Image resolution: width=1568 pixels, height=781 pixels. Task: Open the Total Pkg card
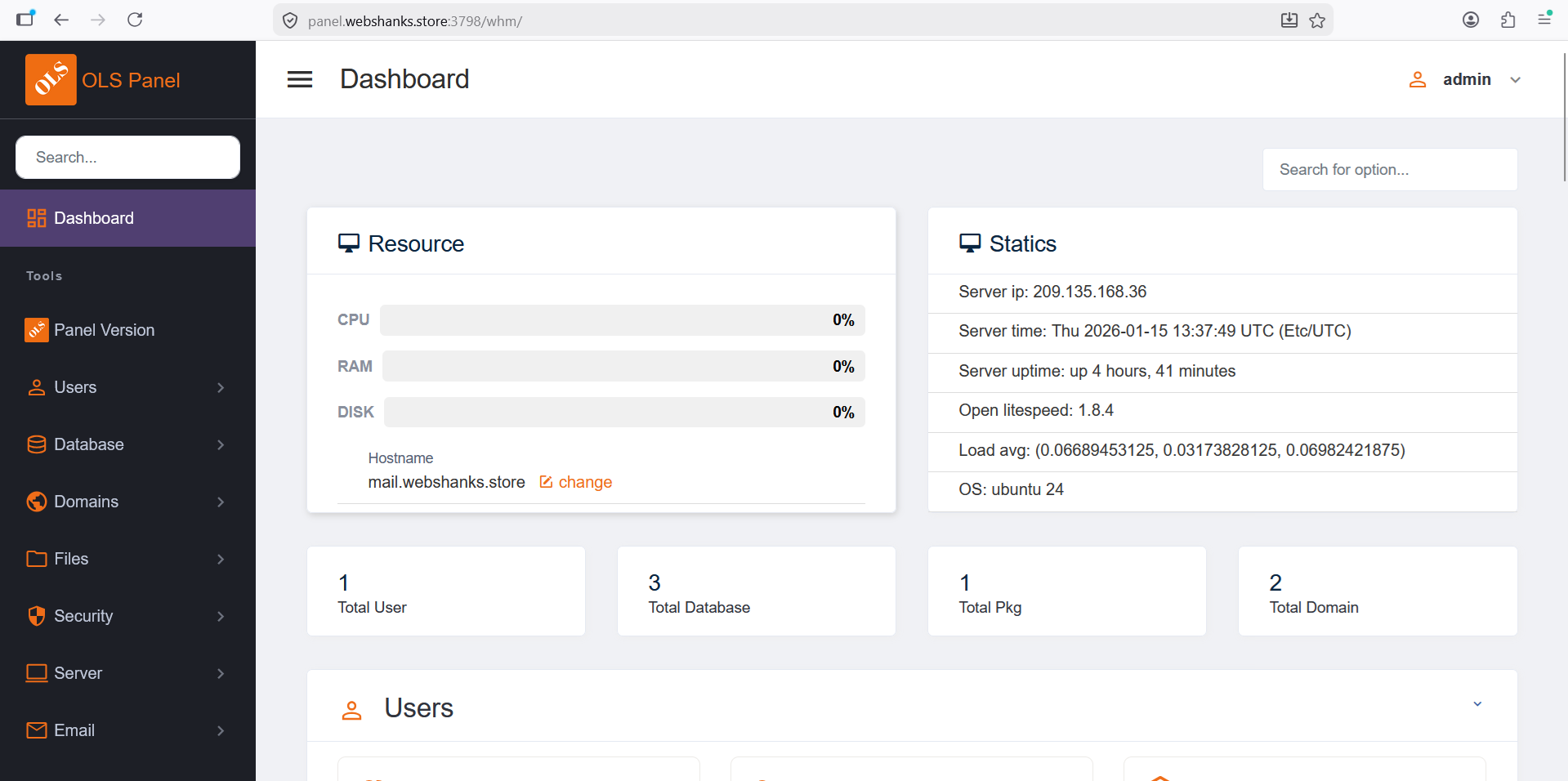pyautogui.click(x=1067, y=591)
